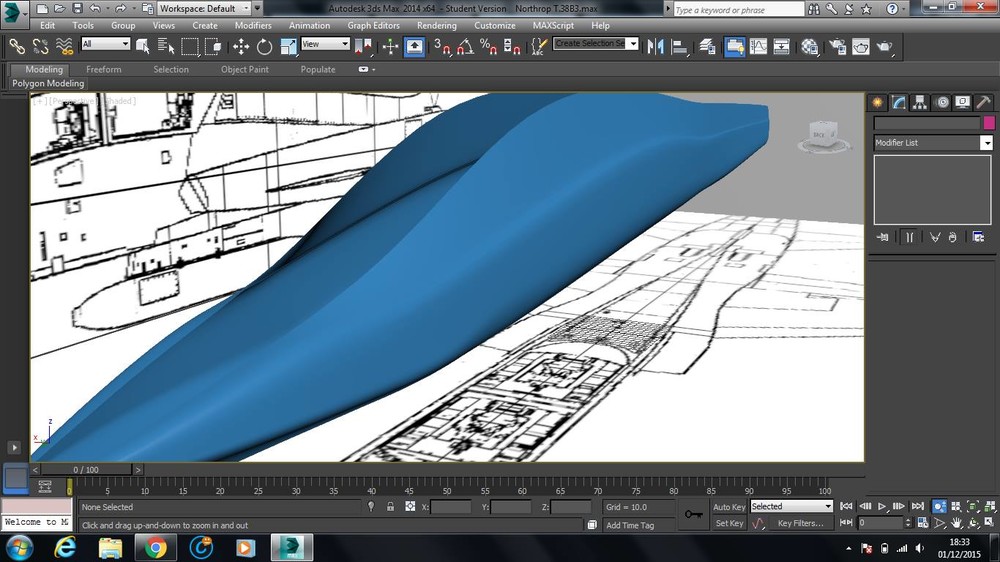Viewport: 1000px width, 562px height.
Task: Click the Key Filters button
Action: coord(800,523)
